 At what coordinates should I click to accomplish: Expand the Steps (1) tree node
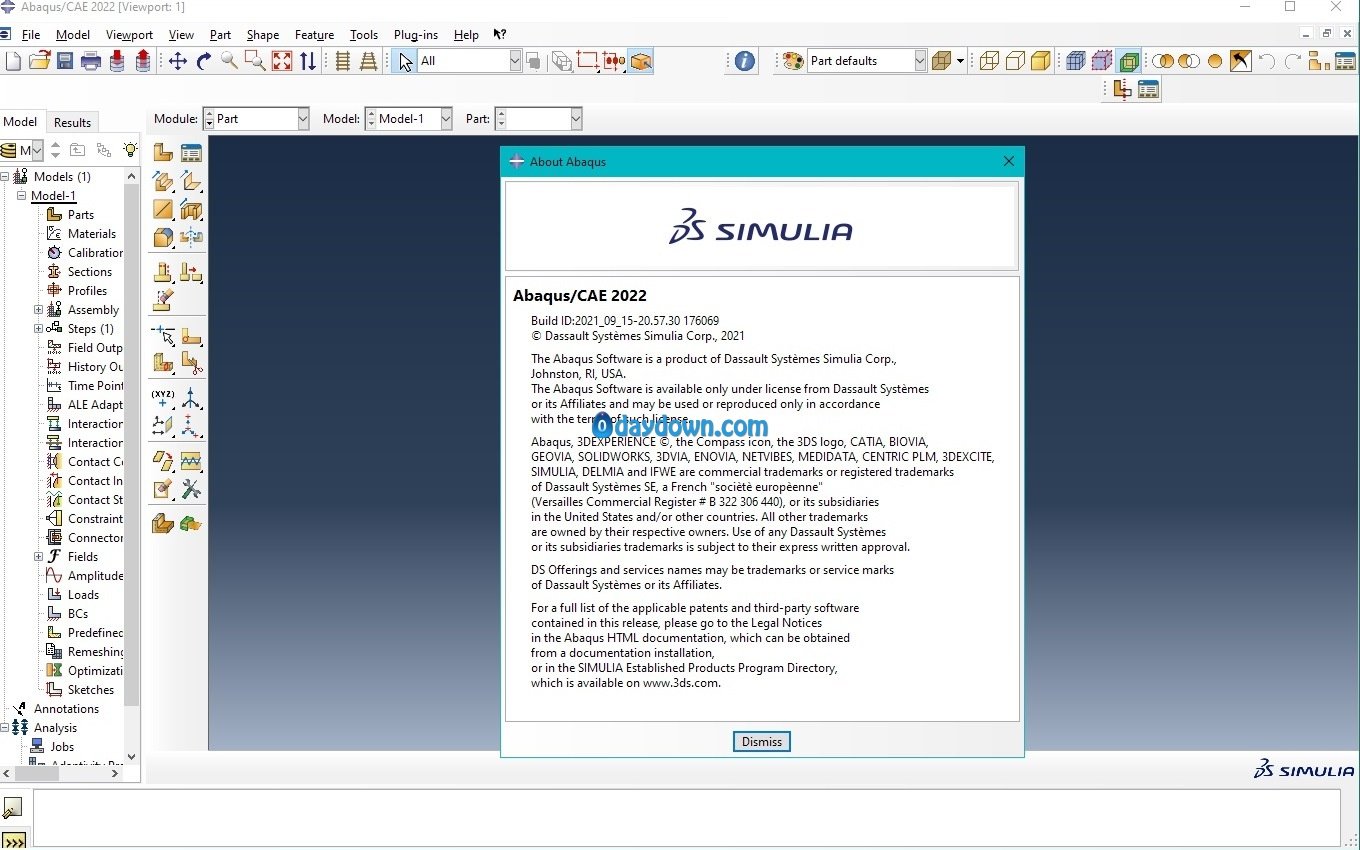tap(39, 329)
